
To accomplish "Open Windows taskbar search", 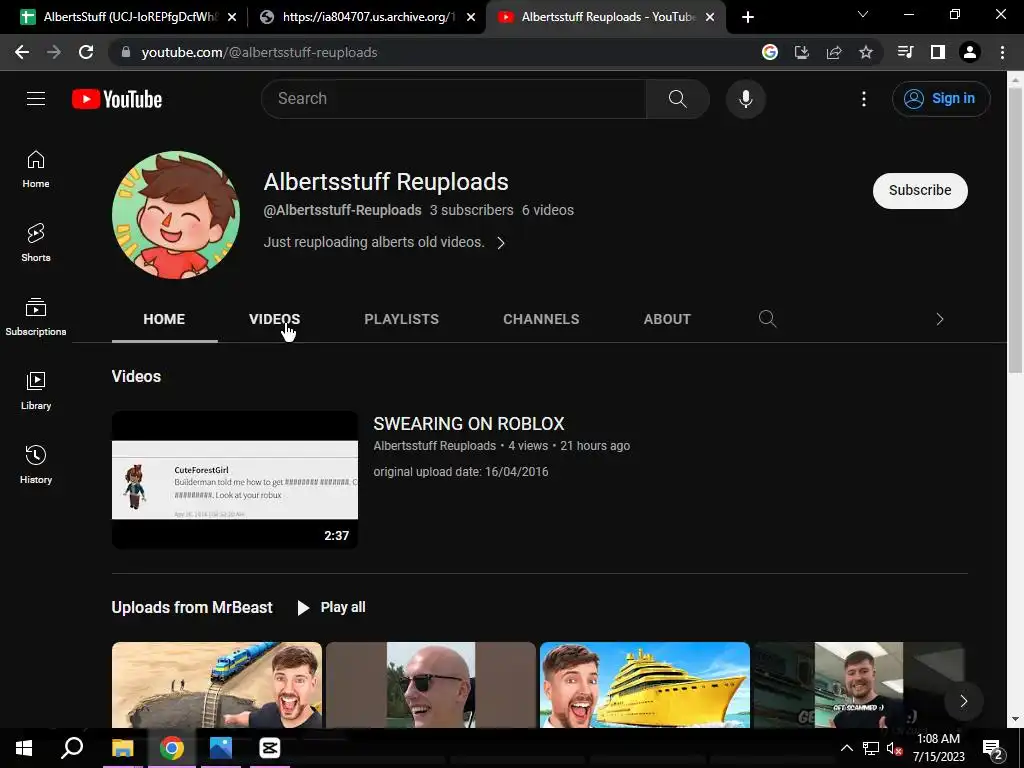I will pos(72,748).
